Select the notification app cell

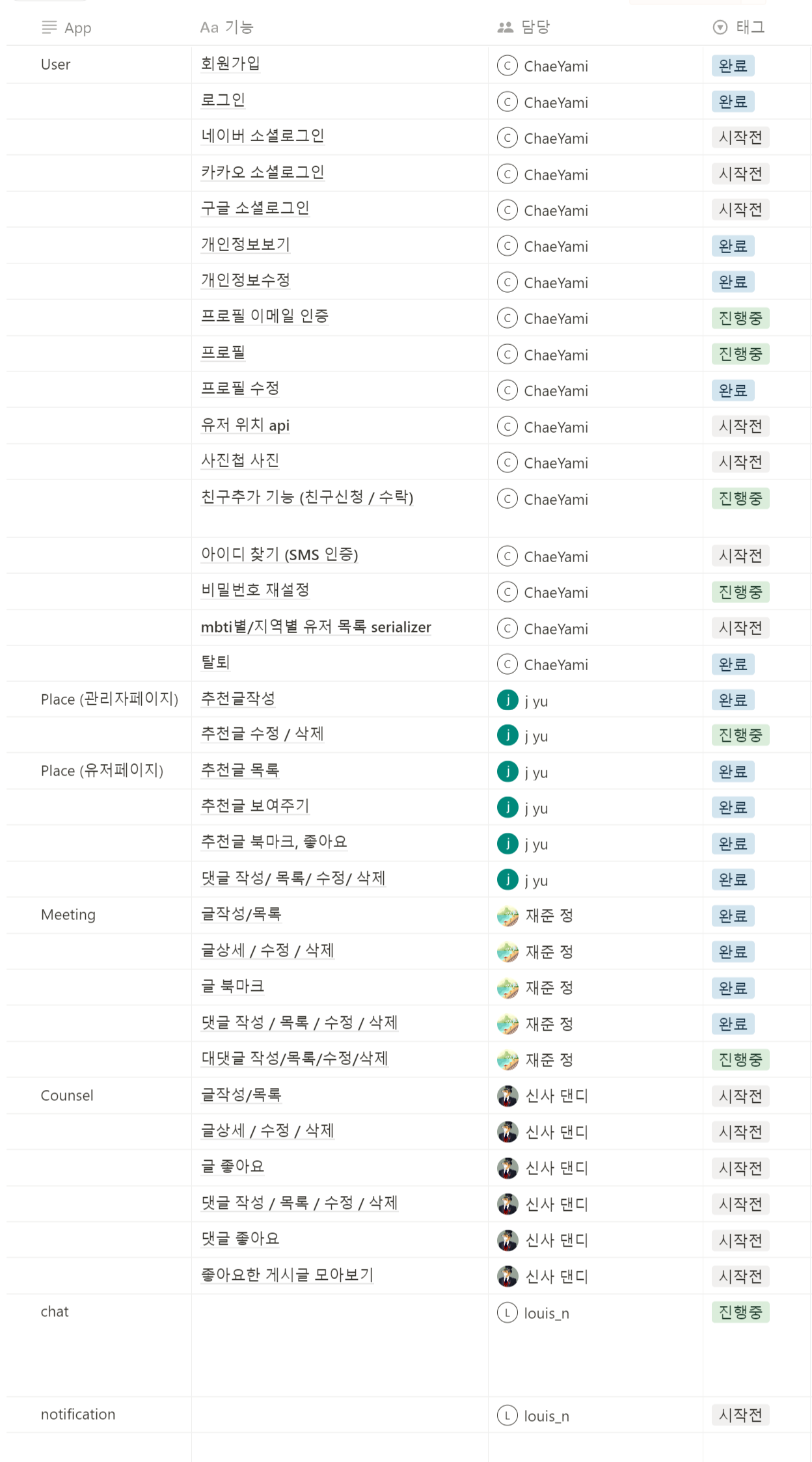coord(99,1415)
